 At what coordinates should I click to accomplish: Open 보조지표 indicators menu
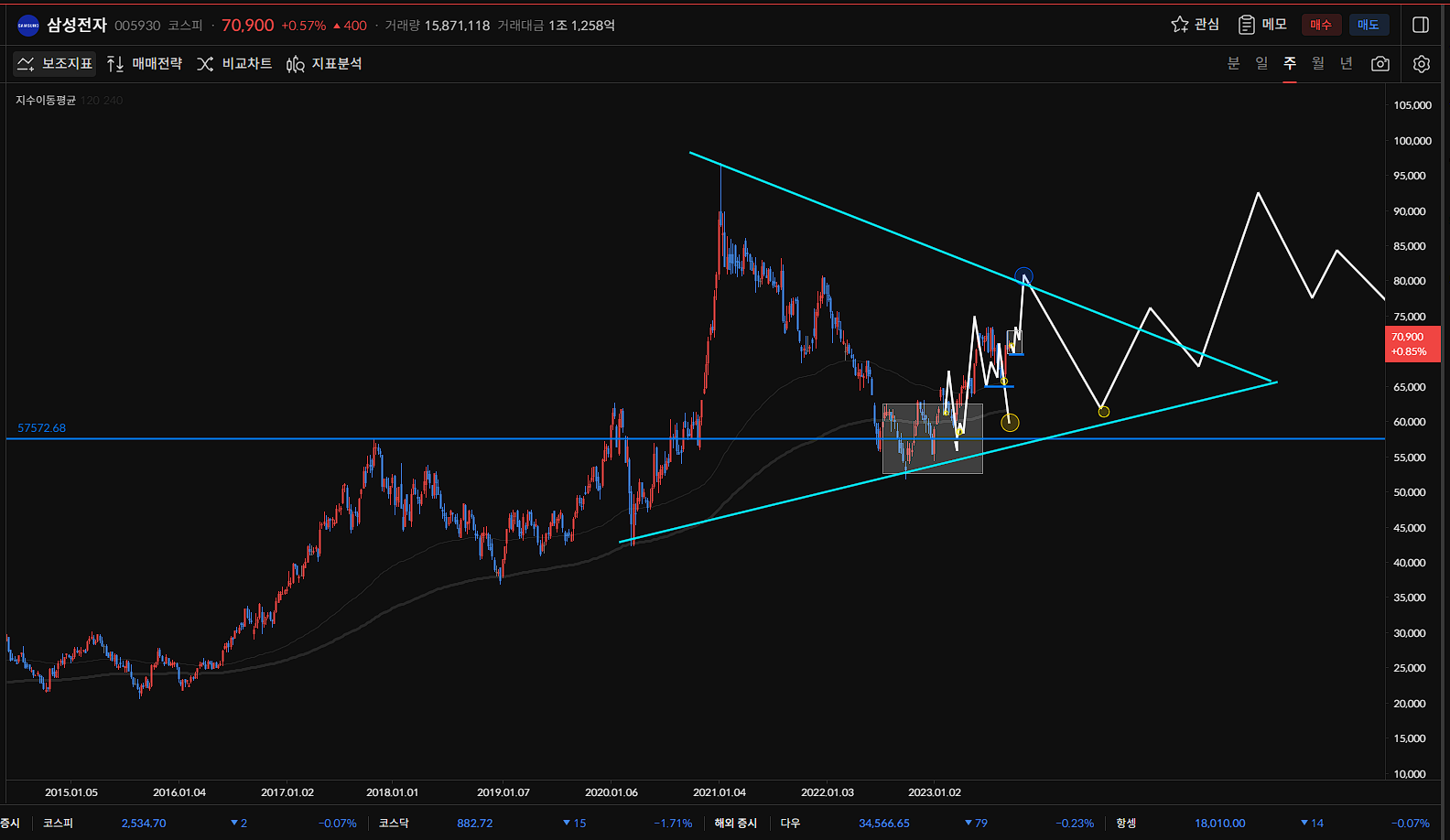coord(55,63)
